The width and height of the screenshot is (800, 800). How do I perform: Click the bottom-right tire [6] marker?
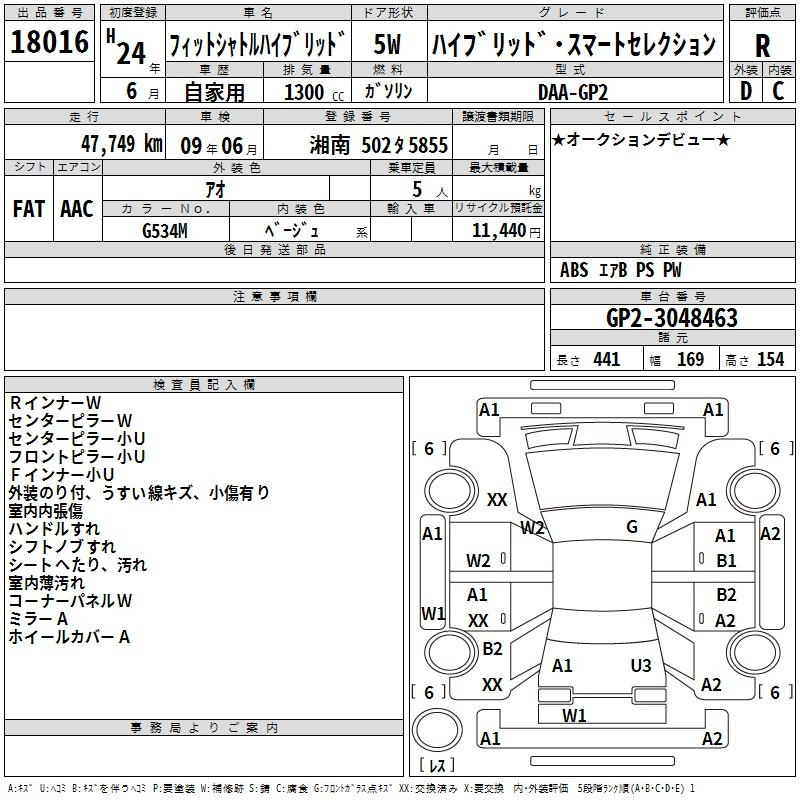774,692
